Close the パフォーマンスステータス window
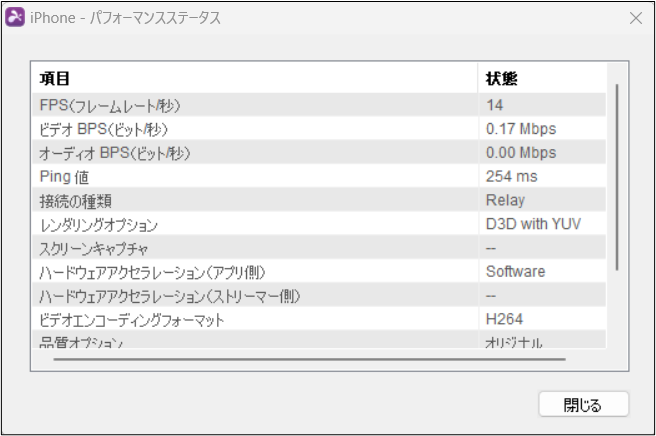Screen dimensions: 656x436 click(x=636, y=18)
